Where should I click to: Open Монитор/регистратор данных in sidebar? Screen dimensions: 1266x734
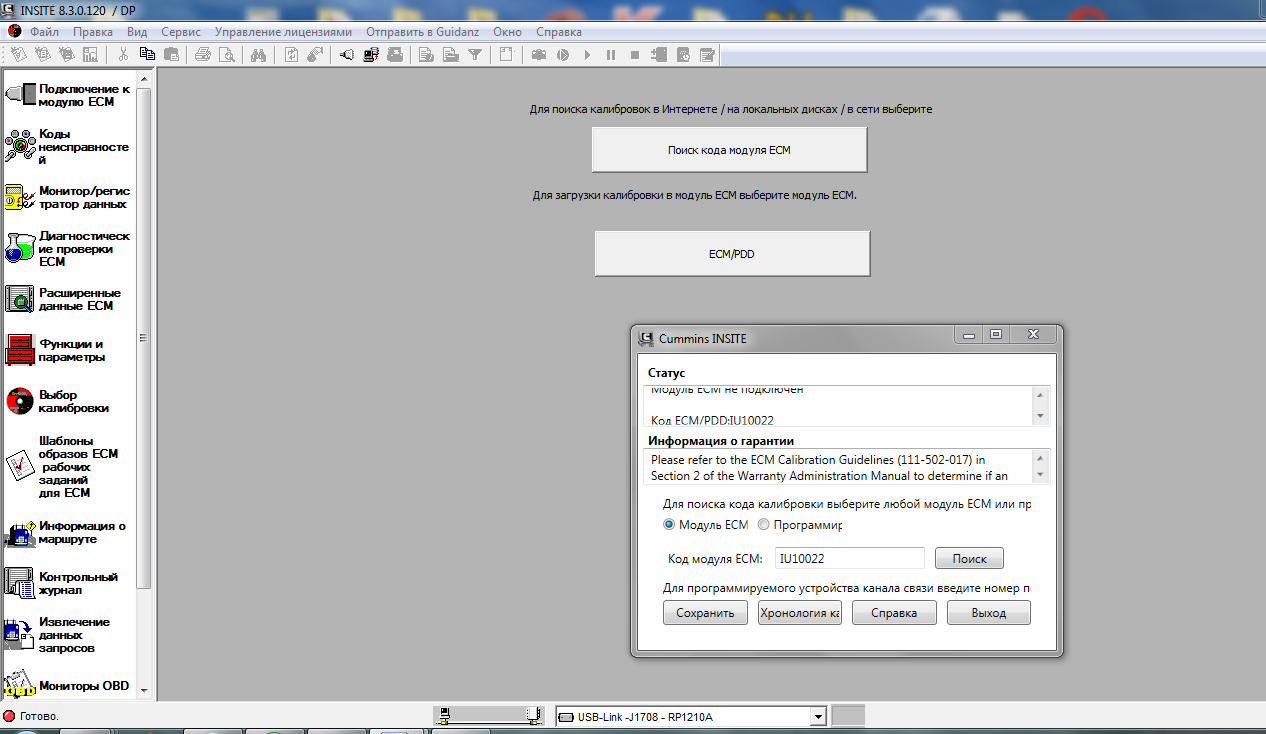68,197
